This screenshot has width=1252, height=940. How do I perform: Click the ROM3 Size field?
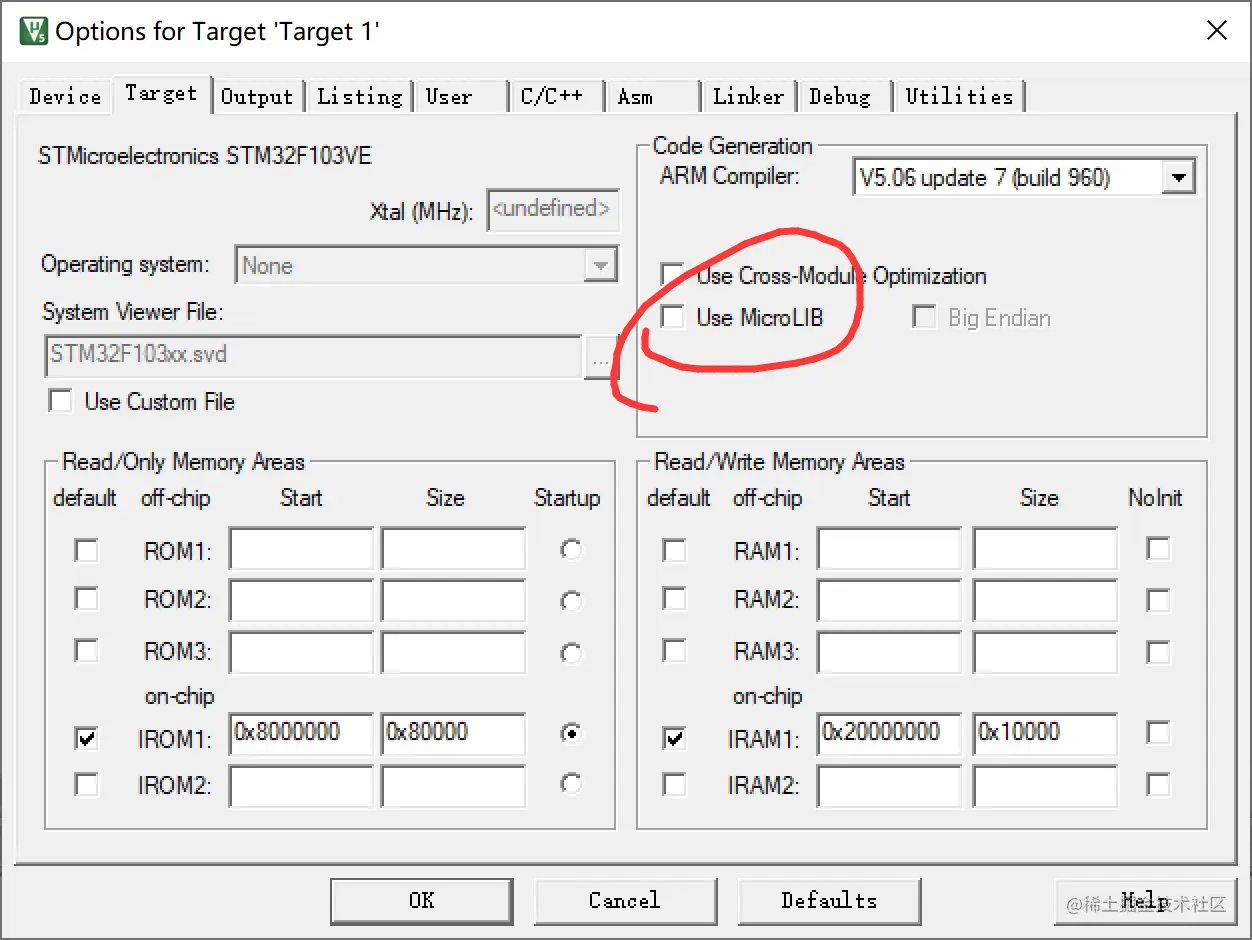point(453,651)
